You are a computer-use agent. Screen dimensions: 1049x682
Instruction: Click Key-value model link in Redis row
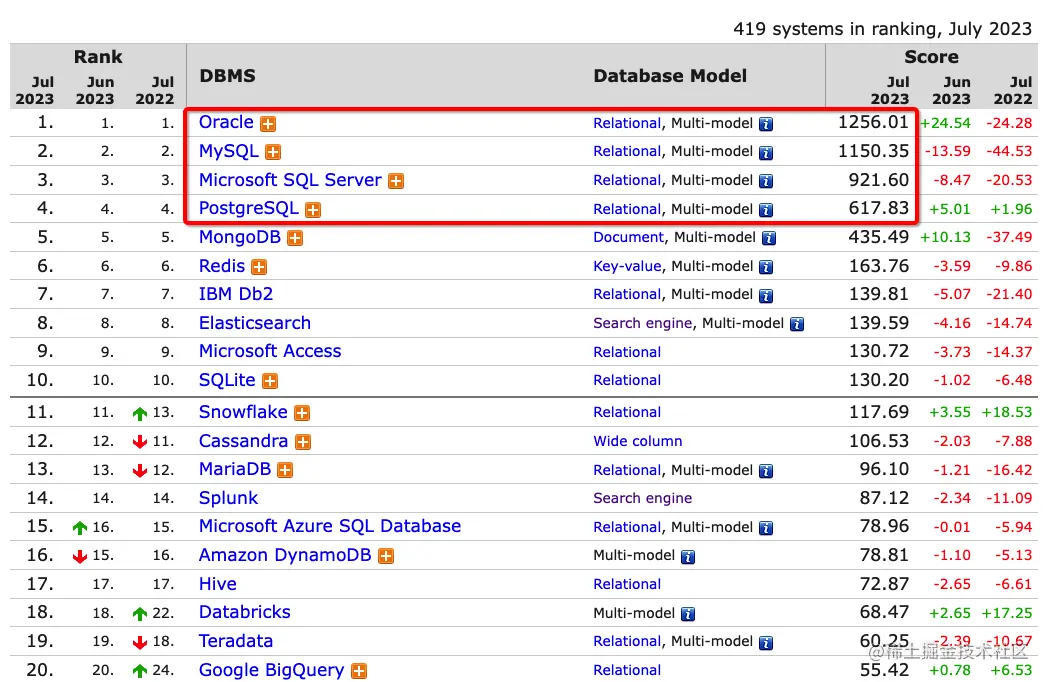pyautogui.click(x=627, y=266)
